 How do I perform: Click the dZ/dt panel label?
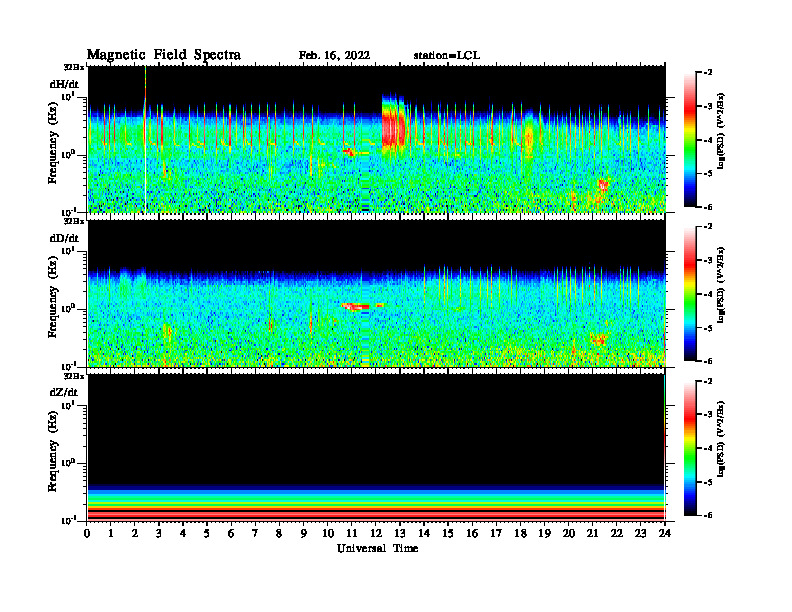click(64, 392)
